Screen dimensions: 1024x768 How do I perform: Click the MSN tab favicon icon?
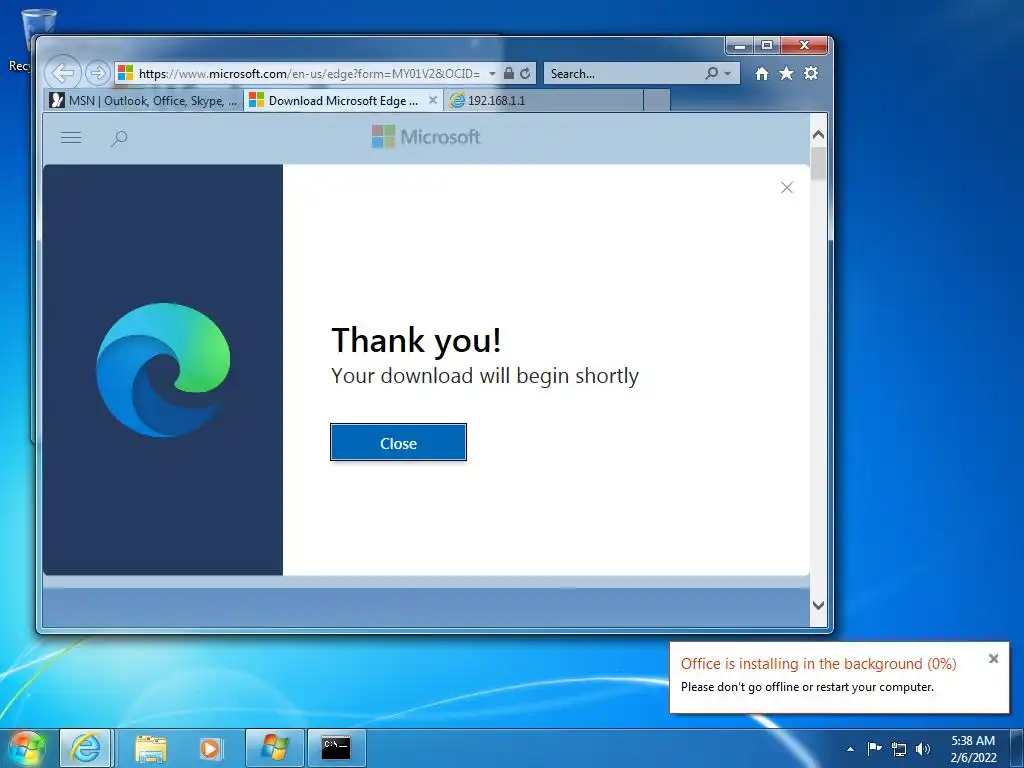(57, 101)
